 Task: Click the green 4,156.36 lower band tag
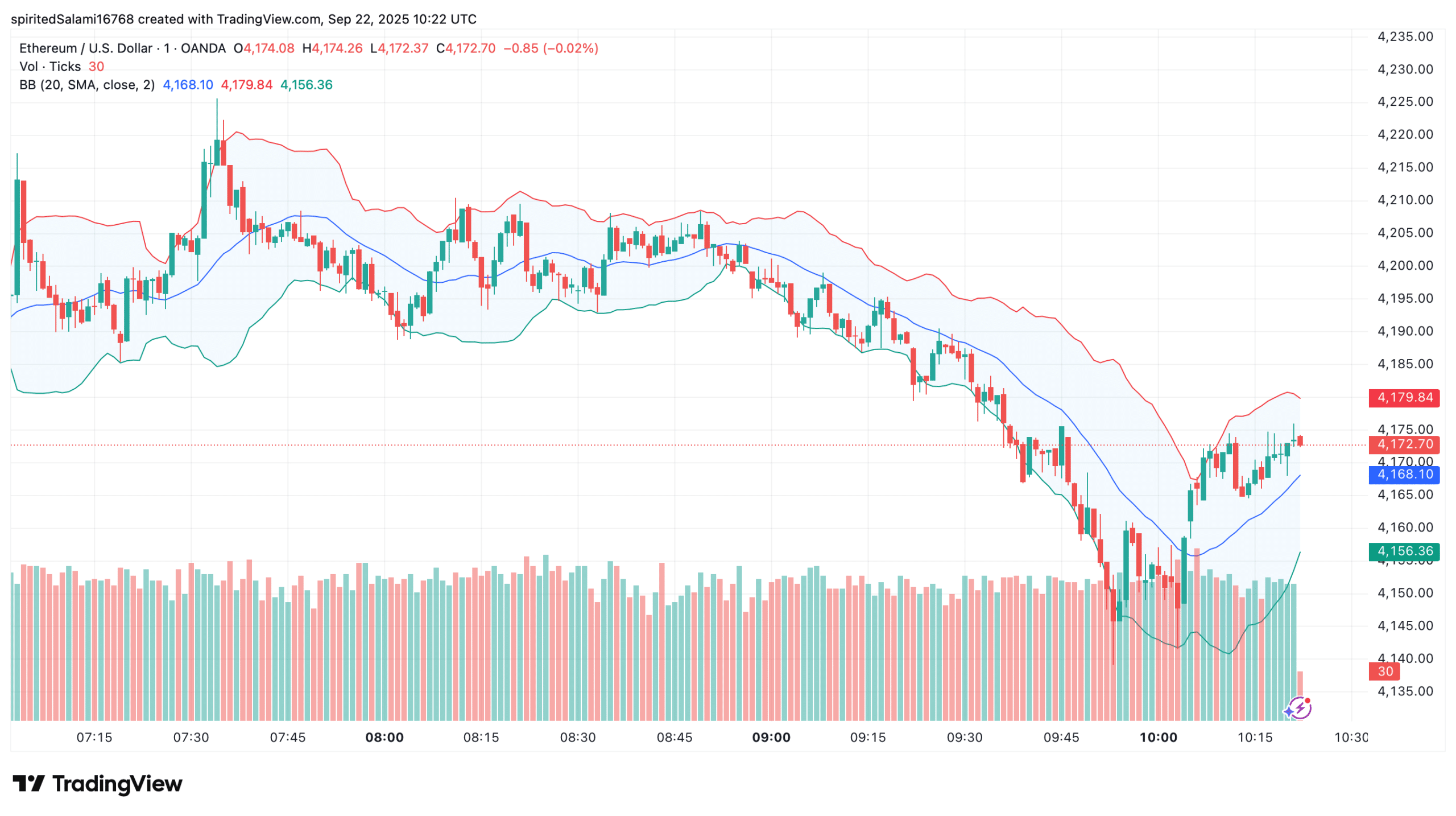[x=1404, y=550]
